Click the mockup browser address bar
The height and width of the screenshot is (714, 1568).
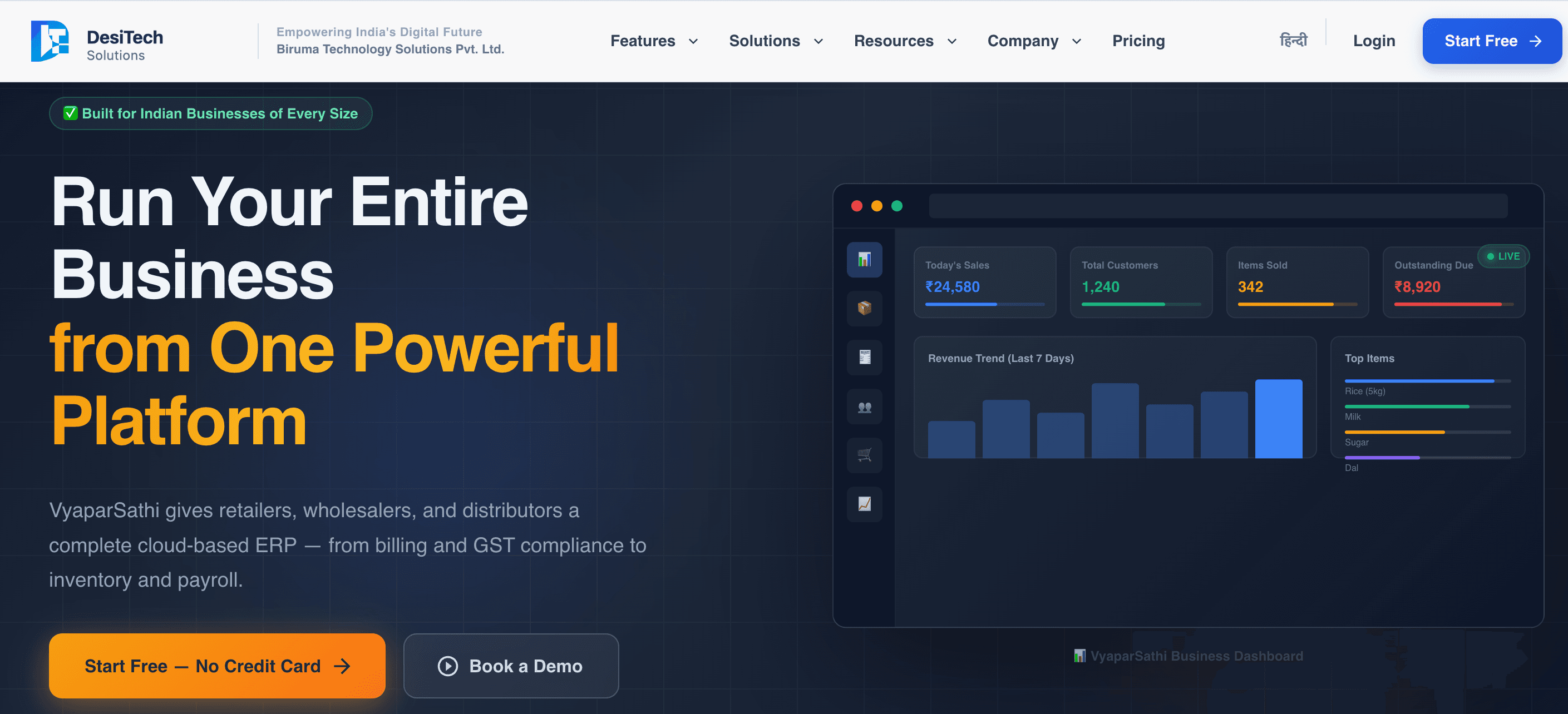[1218, 206]
